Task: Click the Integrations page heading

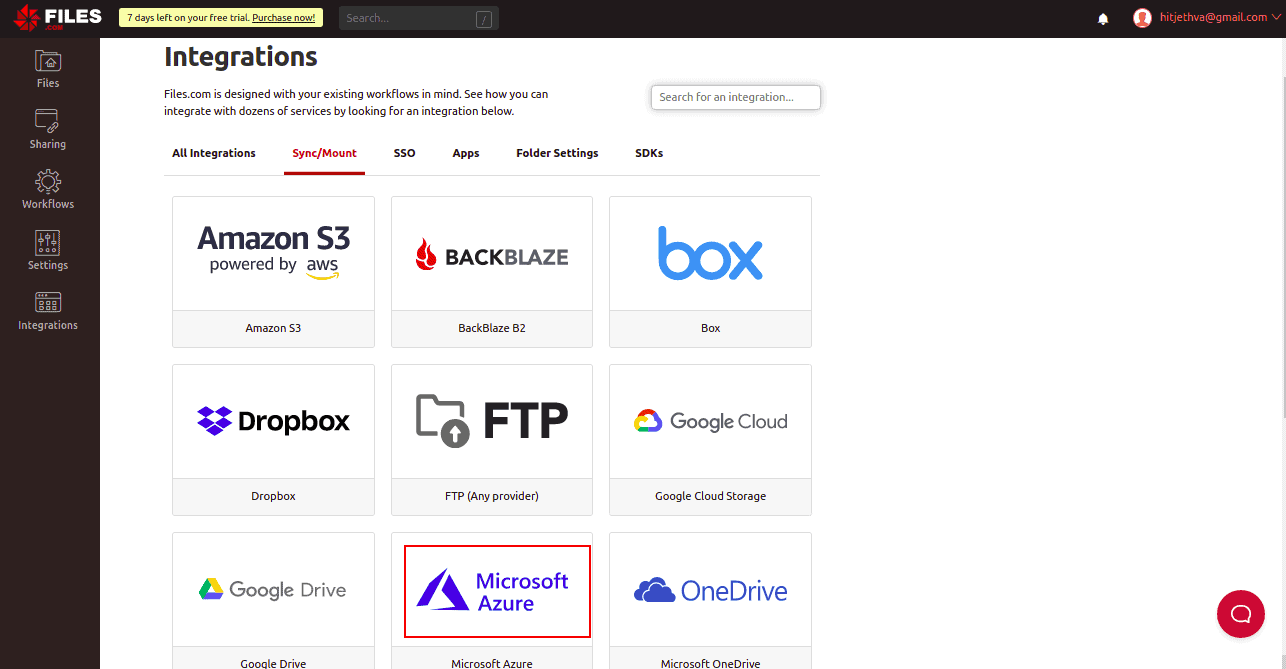Action: [x=241, y=57]
